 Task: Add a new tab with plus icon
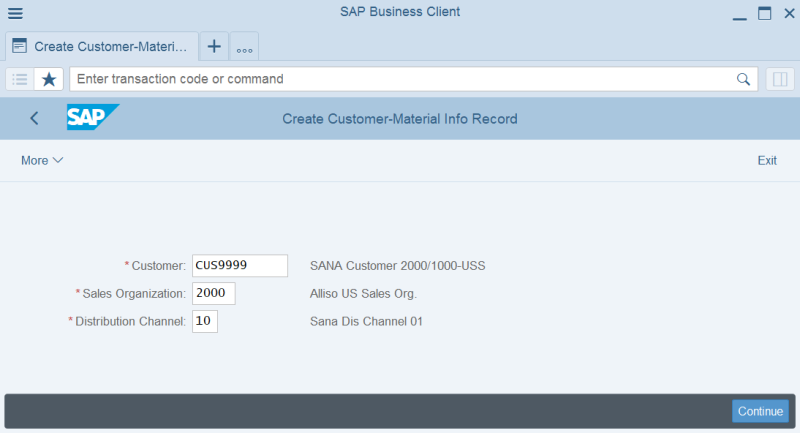click(214, 46)
